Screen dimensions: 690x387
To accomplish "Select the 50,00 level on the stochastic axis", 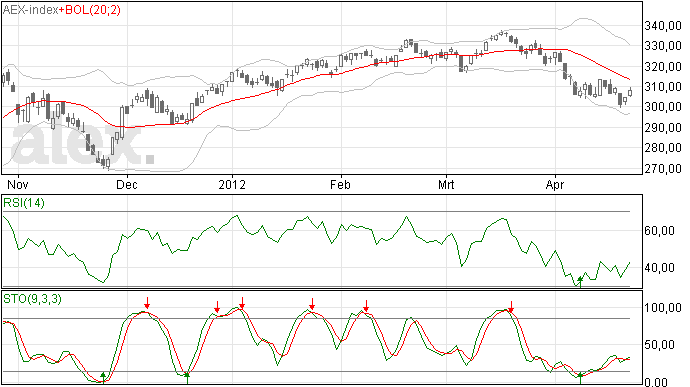I will 659,345.
